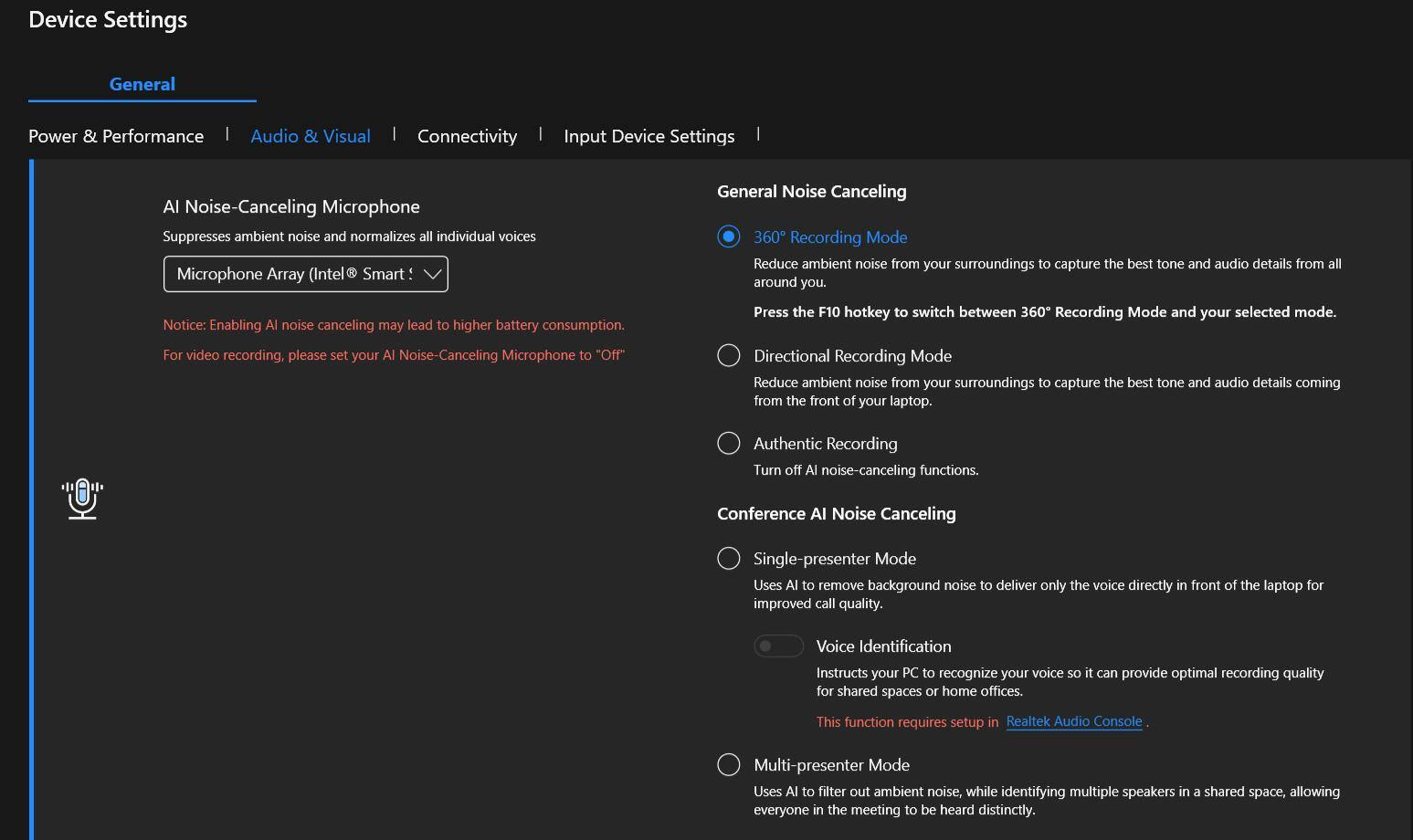Click the AI Noise-Canceling Microphone heading
The height and width of the screenshot is (840, 1413).
pos(291,207)
